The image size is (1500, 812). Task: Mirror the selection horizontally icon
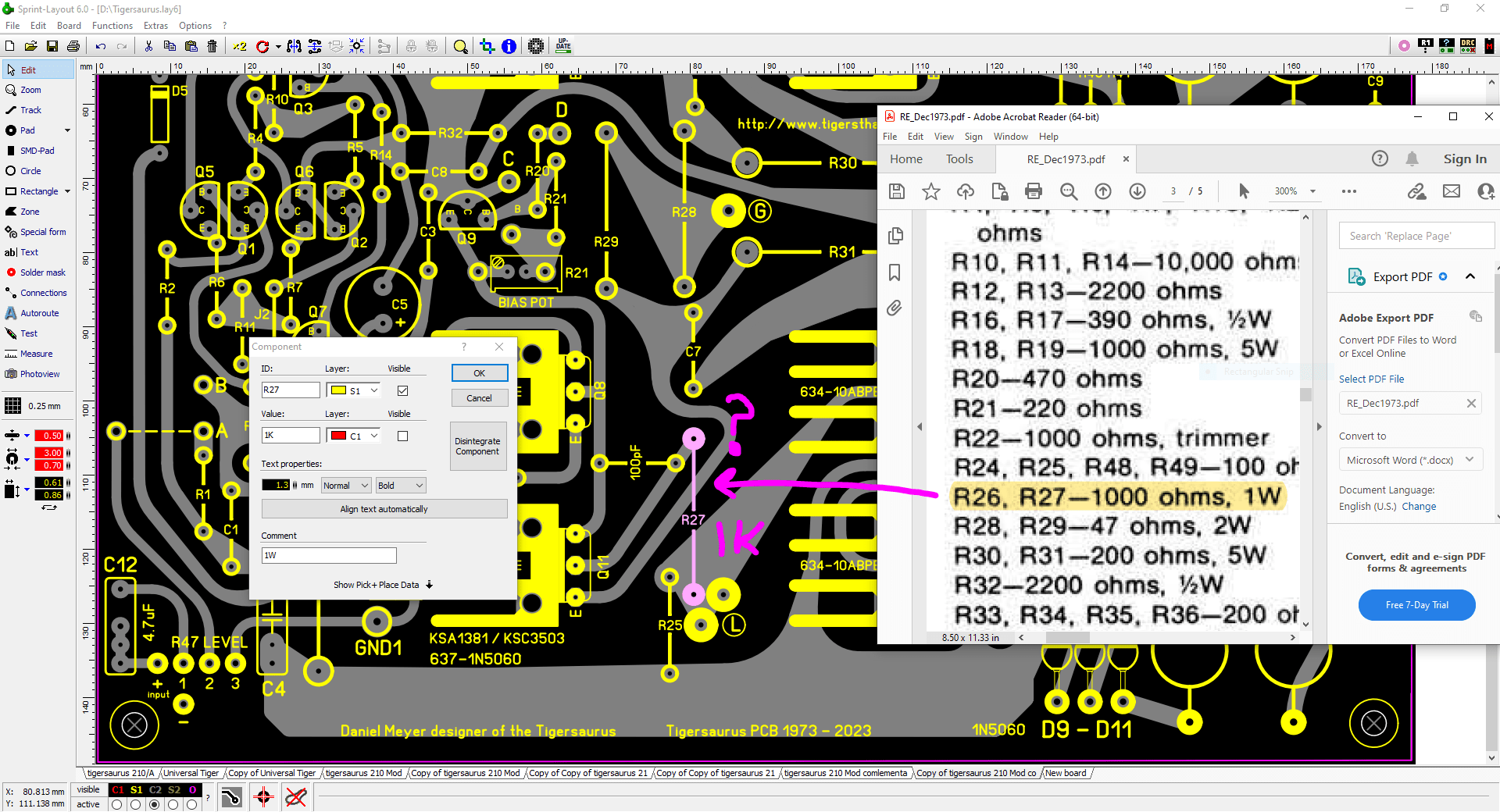coord(294,46)
